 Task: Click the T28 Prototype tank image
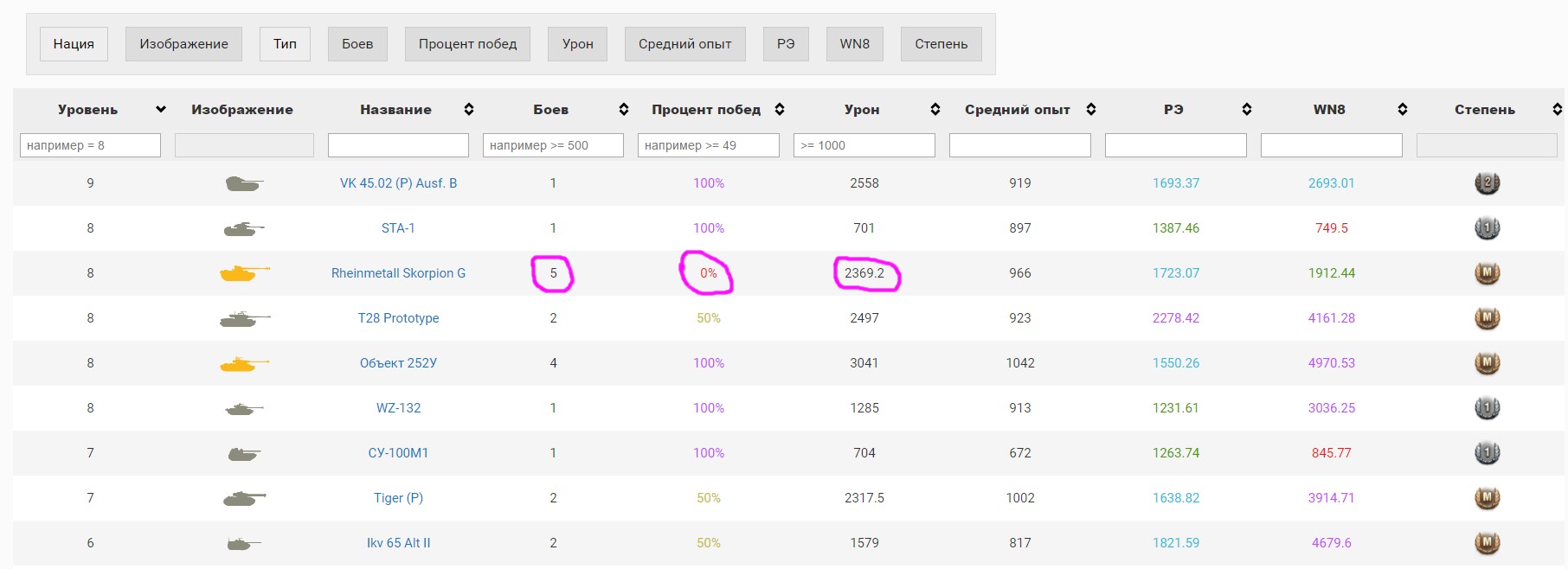pyautogui.click(x=244, y=318)
